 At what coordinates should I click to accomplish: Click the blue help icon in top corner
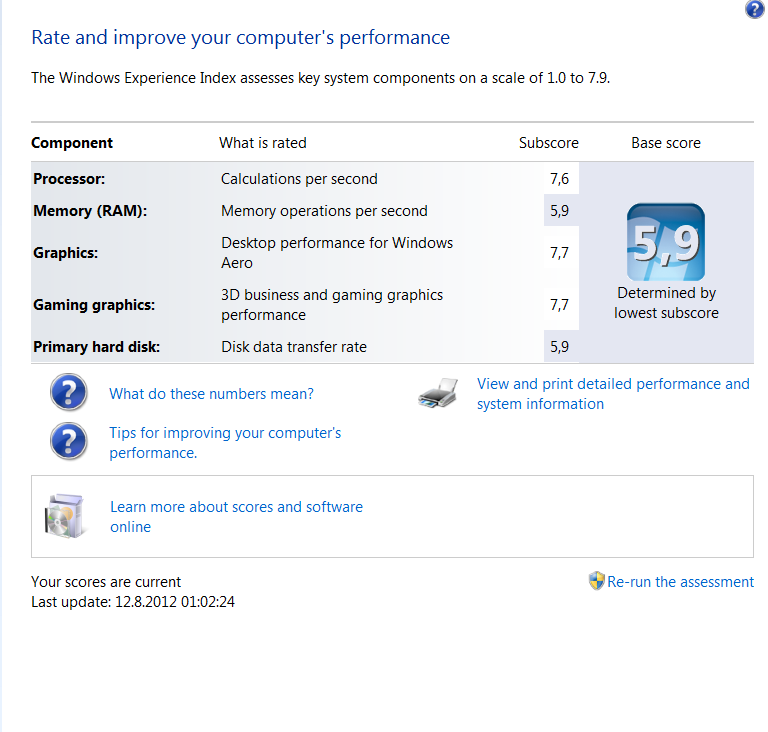click(x=754, y=10)
